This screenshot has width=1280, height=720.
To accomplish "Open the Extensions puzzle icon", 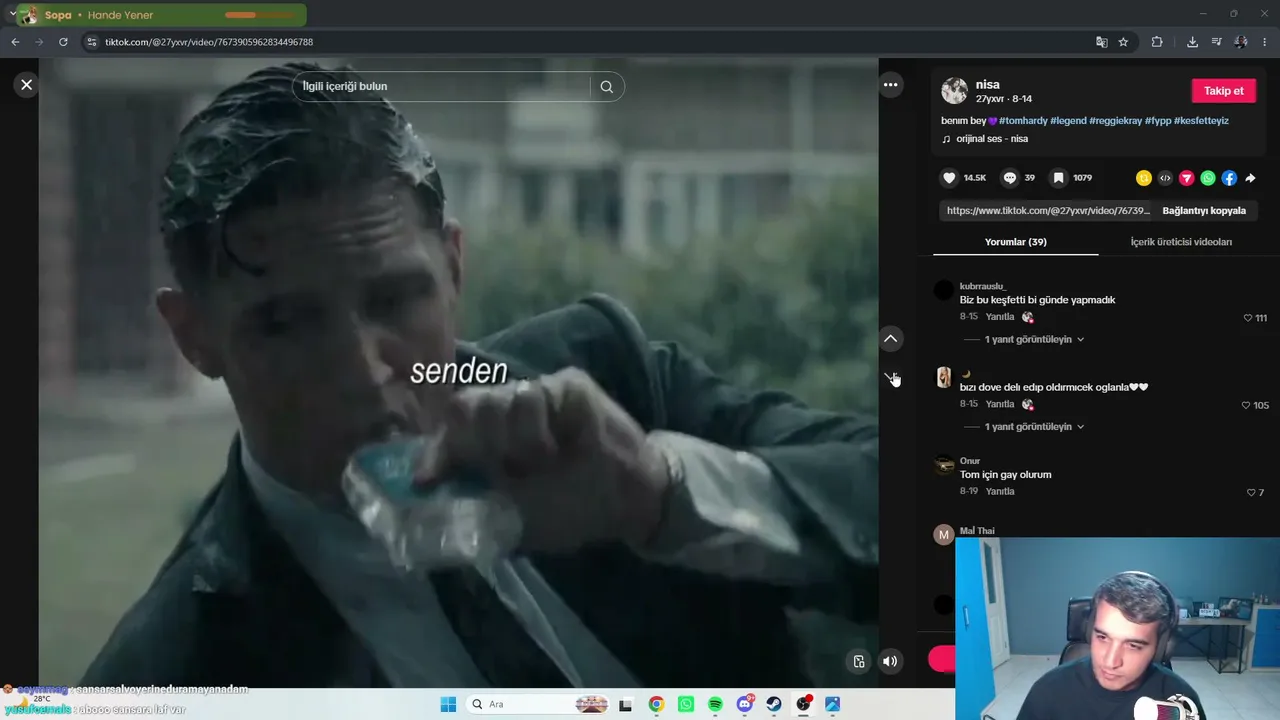I will (1157, 42).
